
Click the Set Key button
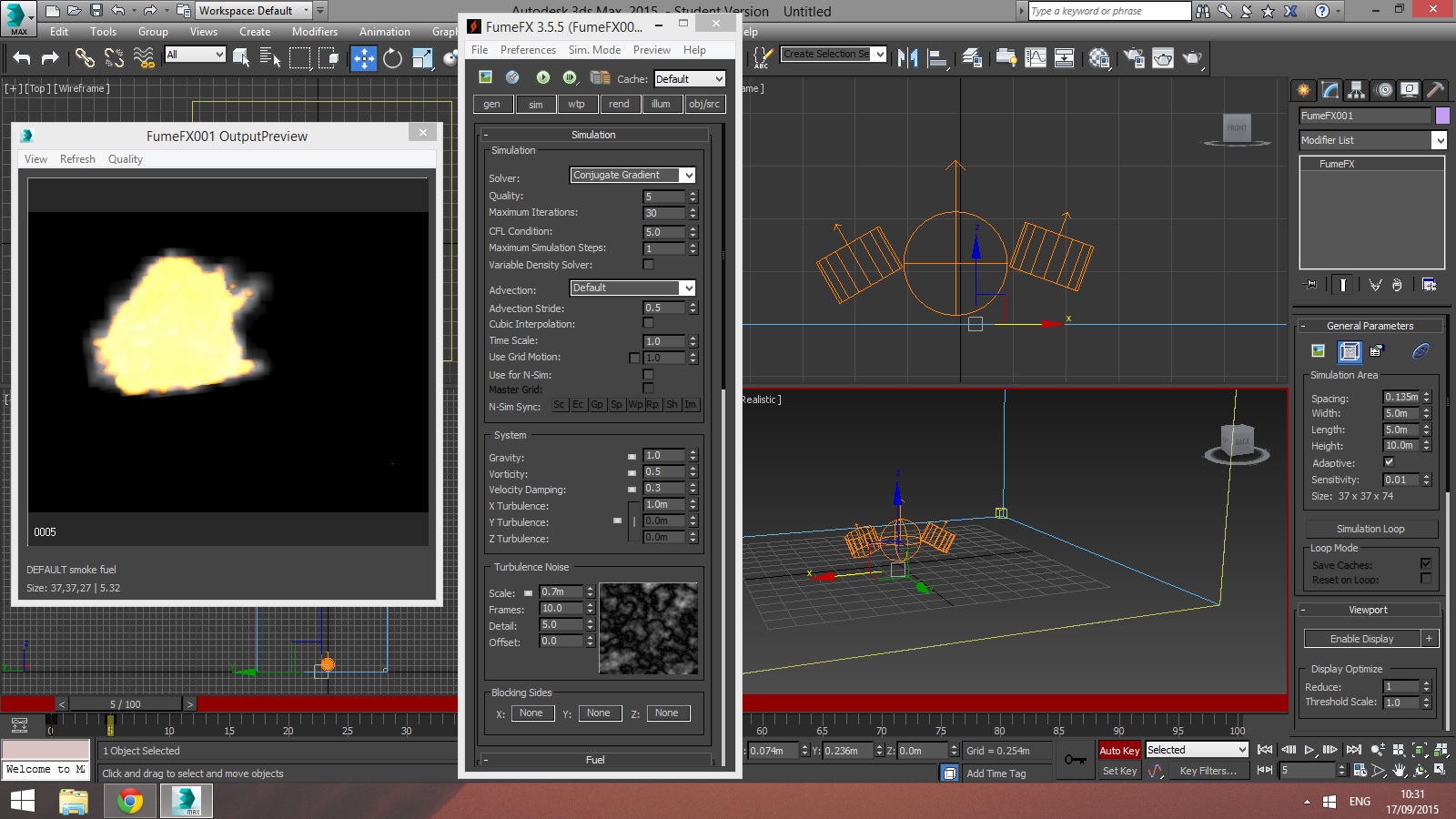coord(1119,771)
